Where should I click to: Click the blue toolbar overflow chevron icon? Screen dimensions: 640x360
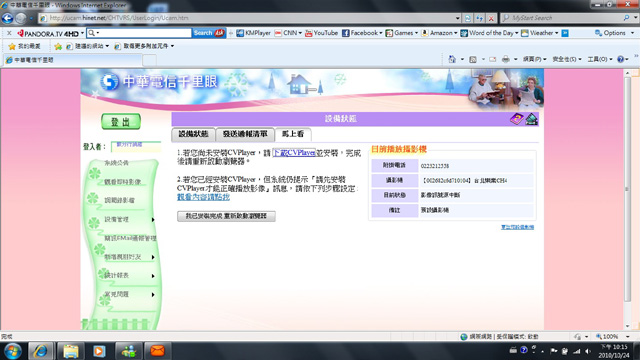565,33
